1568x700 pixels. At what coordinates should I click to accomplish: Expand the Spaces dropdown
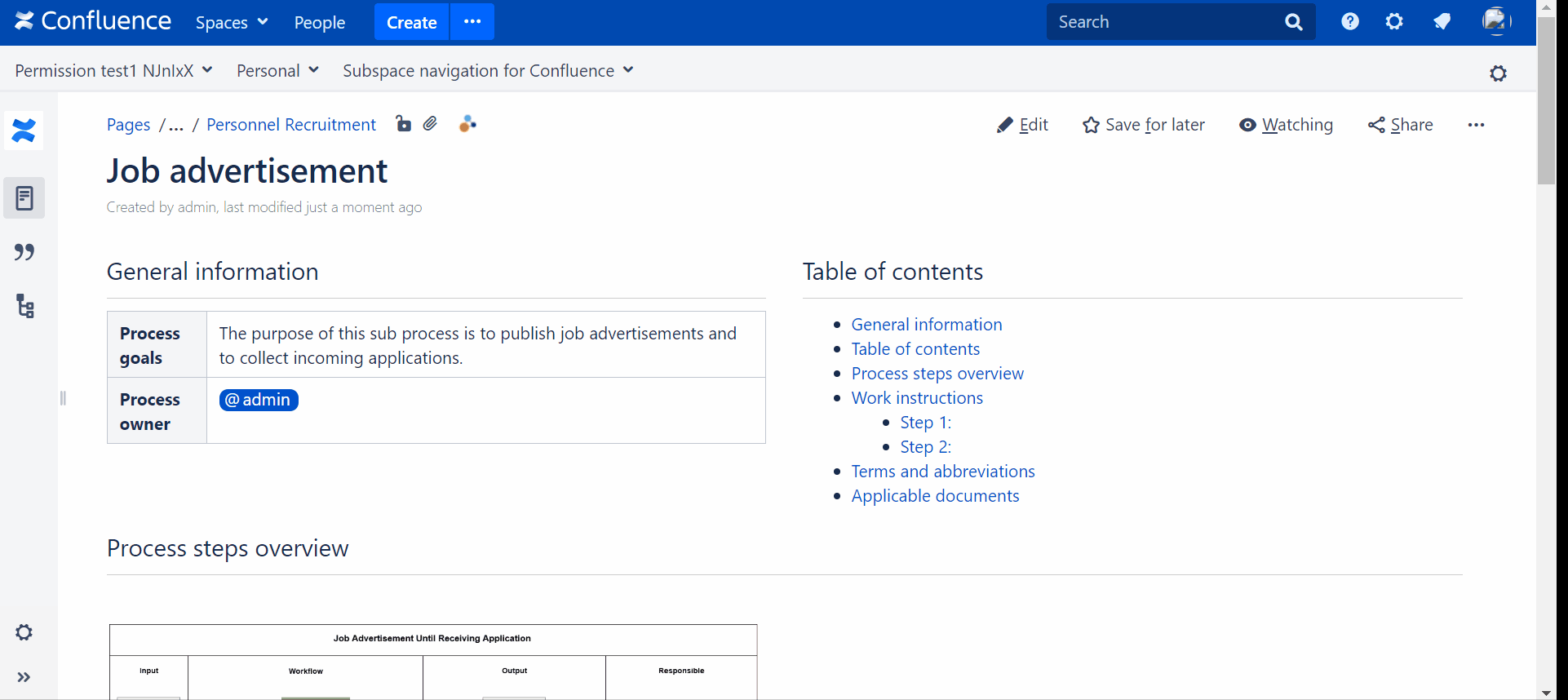232,23
